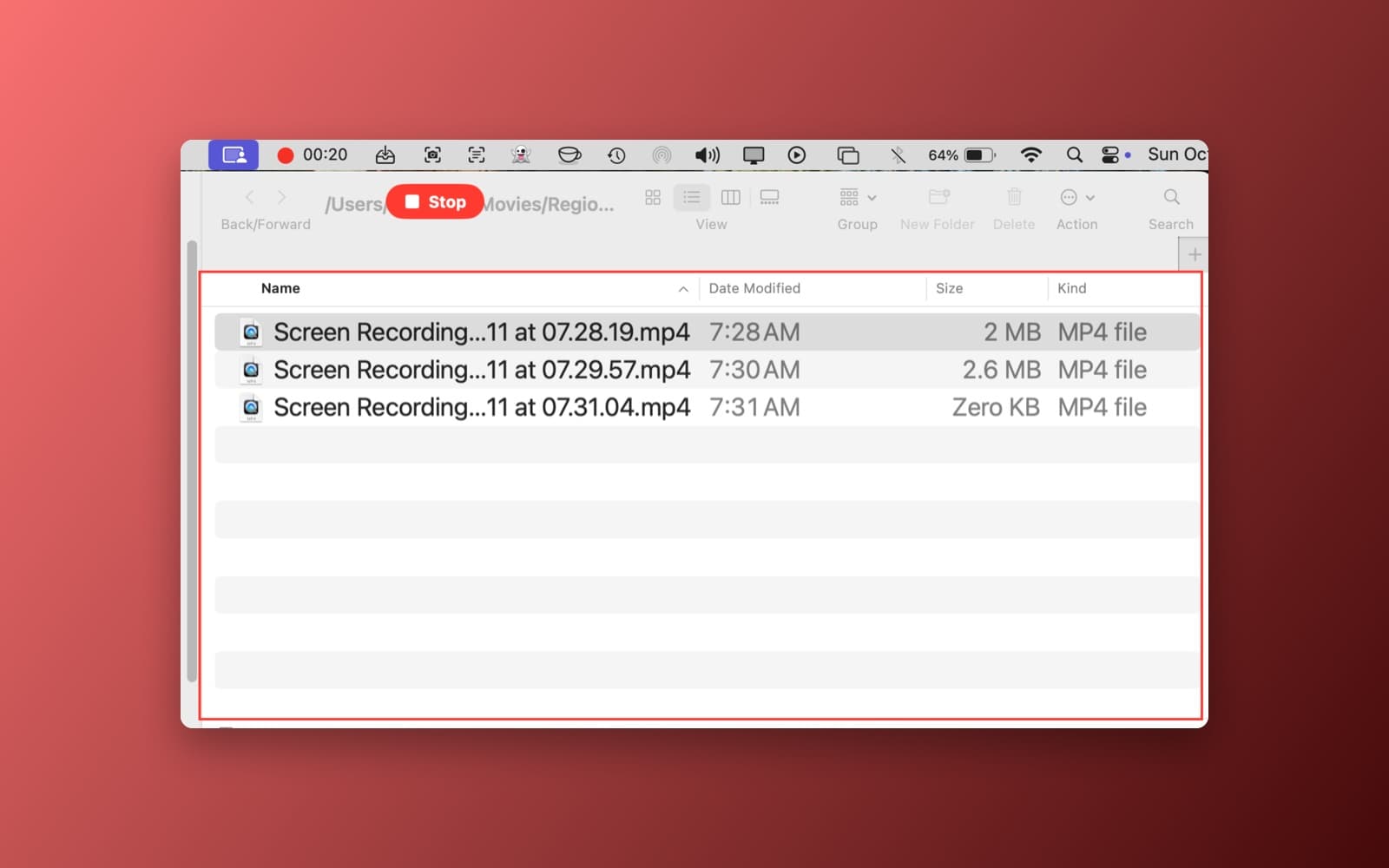Image resolution: width=1389 pixels, height=868 pixels.
Task: Switch Finder to list view
Action: click(692, 197)
